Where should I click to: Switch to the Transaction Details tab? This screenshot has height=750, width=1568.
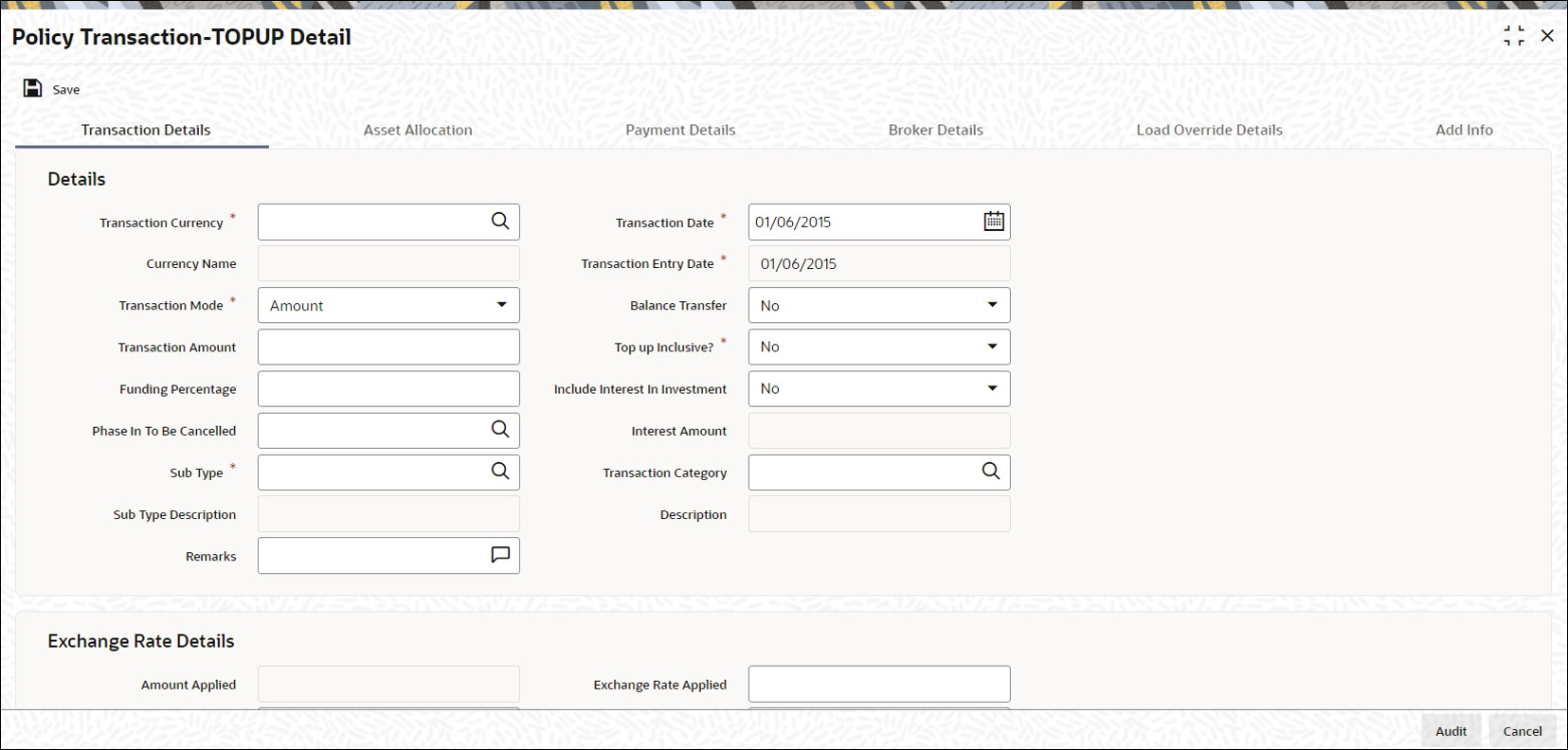[146, 130]
